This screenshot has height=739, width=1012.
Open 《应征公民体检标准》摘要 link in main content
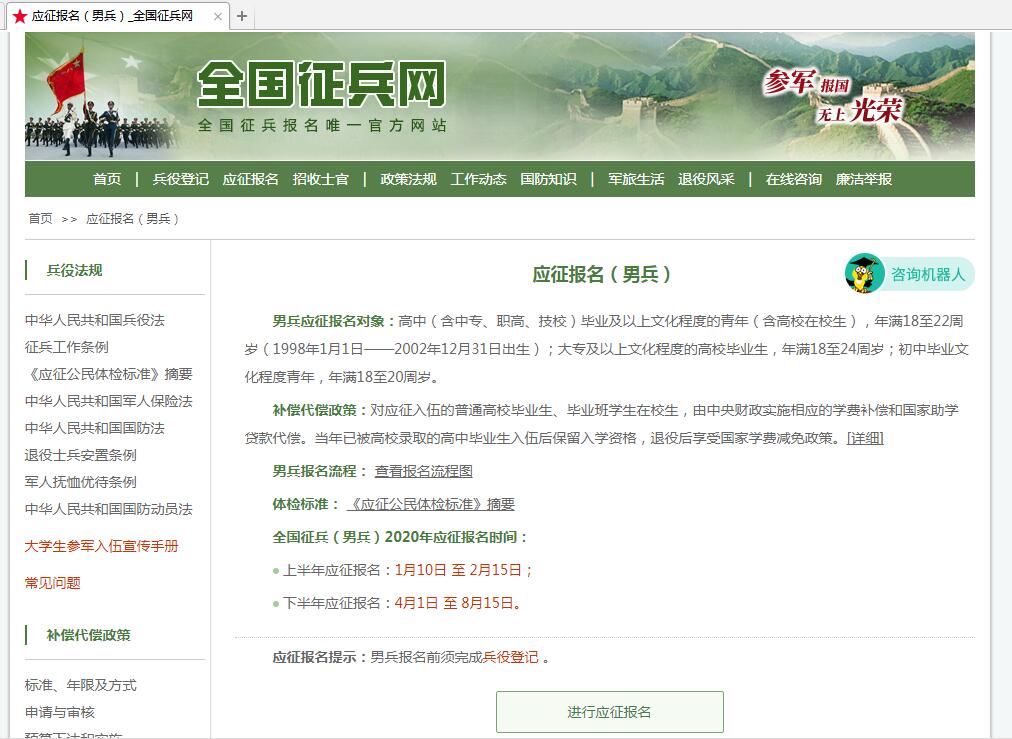coord(431,504)
